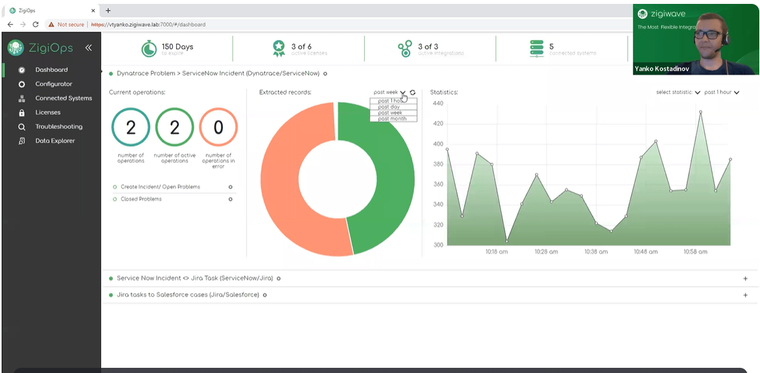
Task: Click the 440 y-axis label
Action: [438, 103]
